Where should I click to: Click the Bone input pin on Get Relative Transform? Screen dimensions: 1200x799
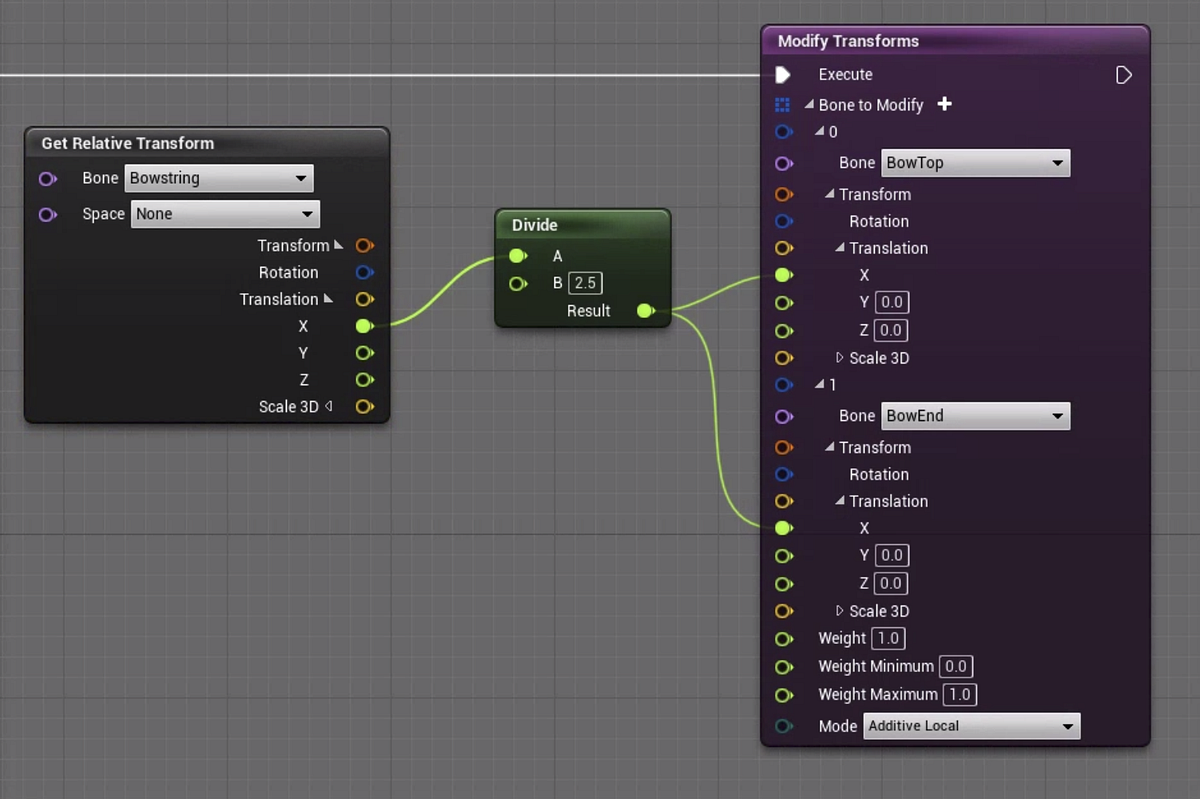(x=46, y=177)
